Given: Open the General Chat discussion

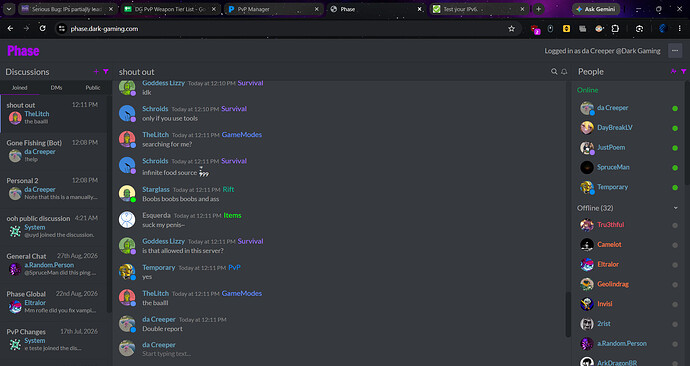Looking at the screenshot, I should point(53,265).
